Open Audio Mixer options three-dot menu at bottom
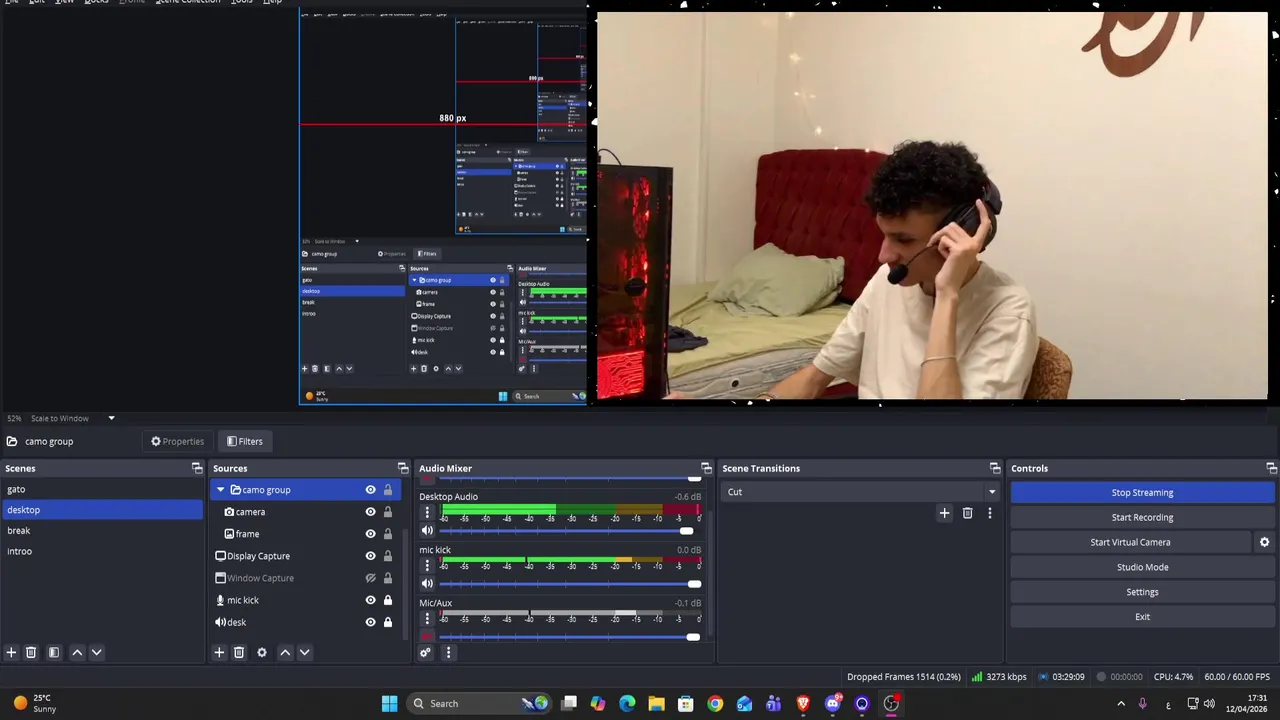This screenshot has height=720, width=1280. [x=448, y=652]
